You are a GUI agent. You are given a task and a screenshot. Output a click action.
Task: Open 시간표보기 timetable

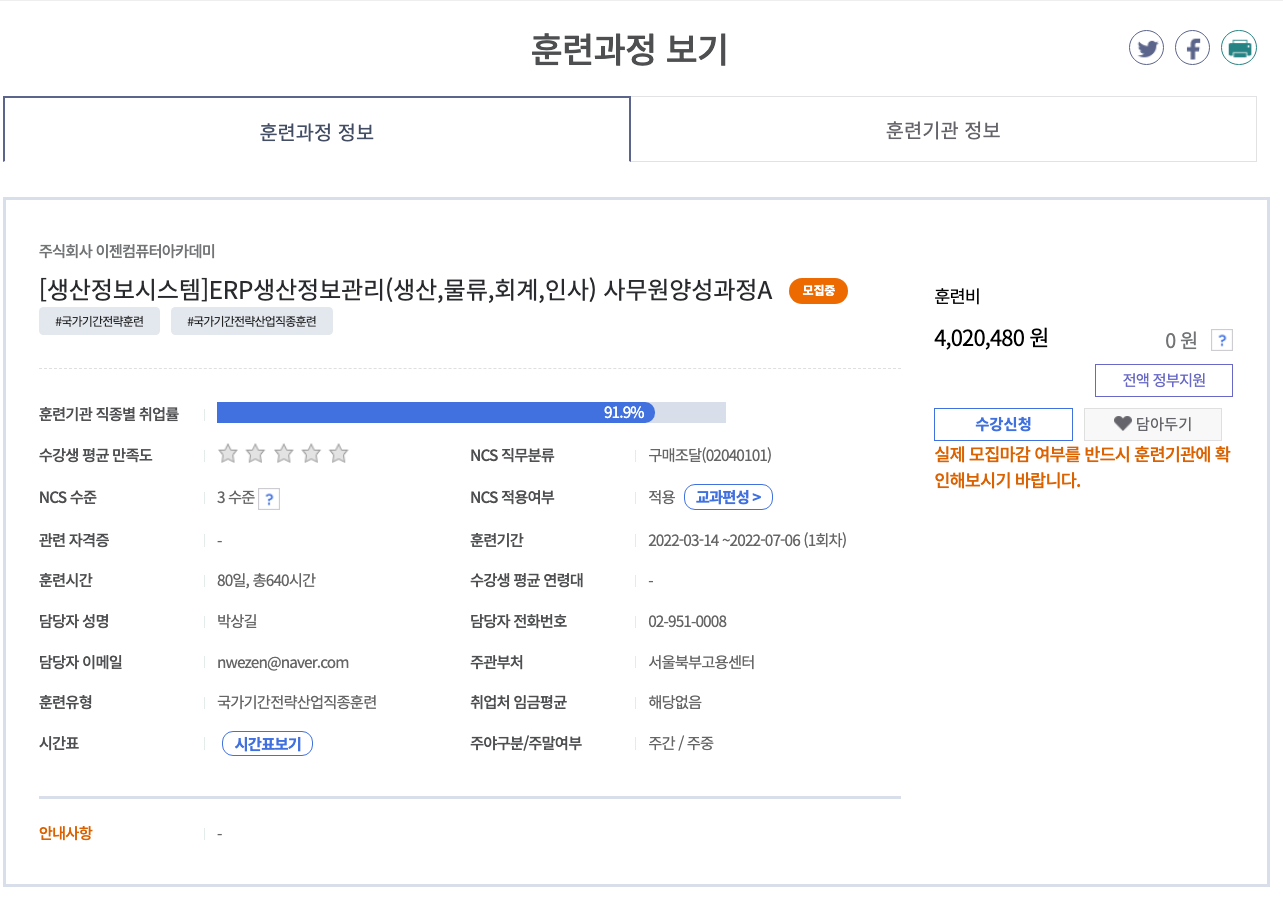point(267,744)
